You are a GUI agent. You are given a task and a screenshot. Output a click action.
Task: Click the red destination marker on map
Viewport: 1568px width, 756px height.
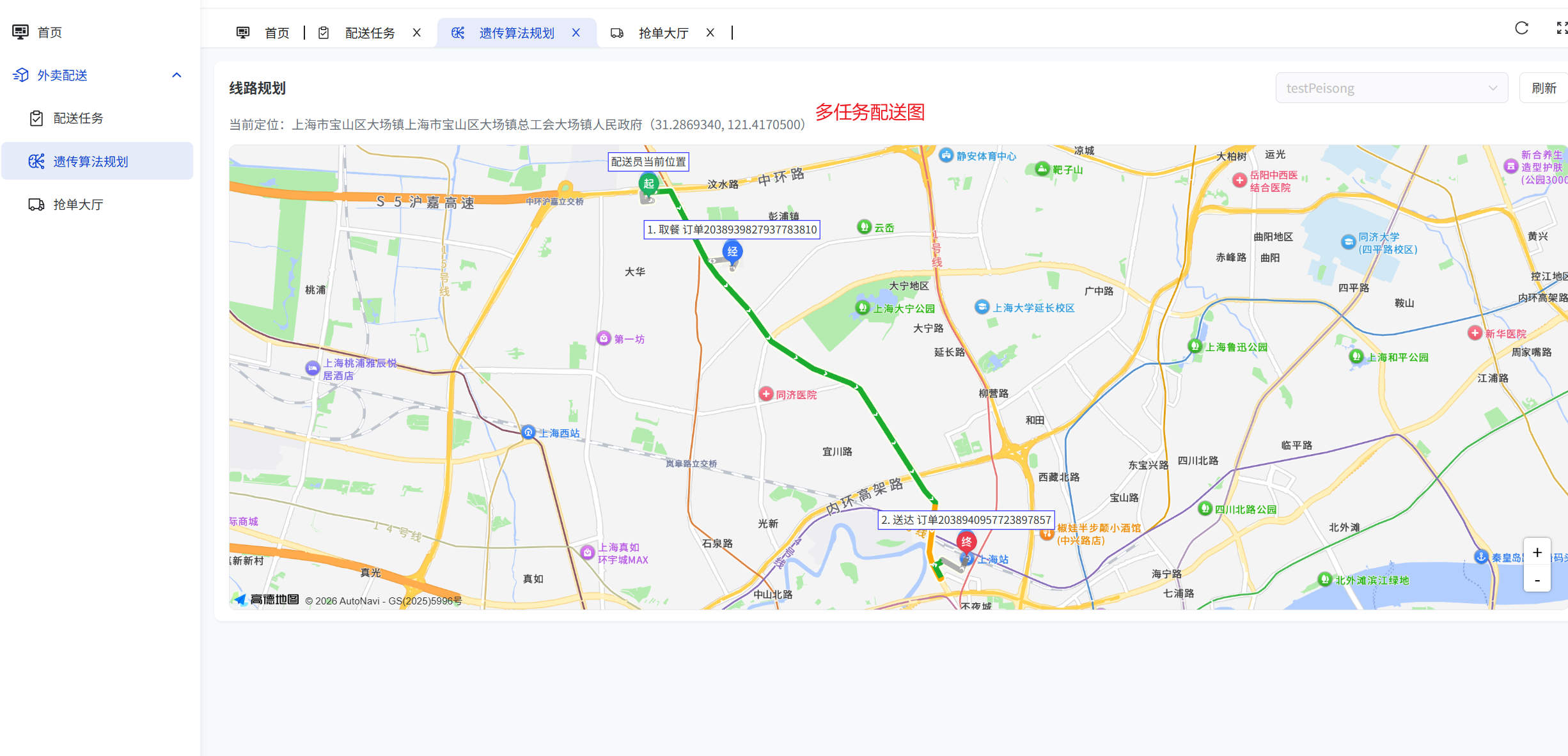pyautogui.click(x=966, y=542)
